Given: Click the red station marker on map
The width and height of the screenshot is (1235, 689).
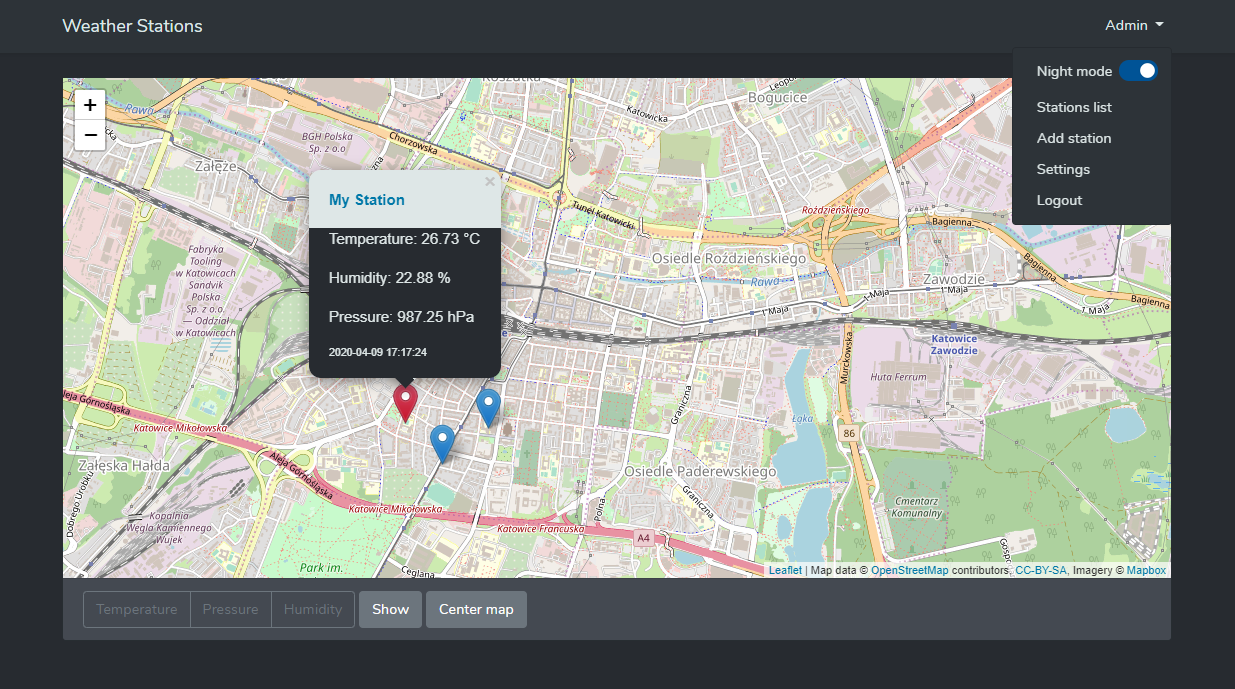Looking at the screenshot, I should coord(405,402).
